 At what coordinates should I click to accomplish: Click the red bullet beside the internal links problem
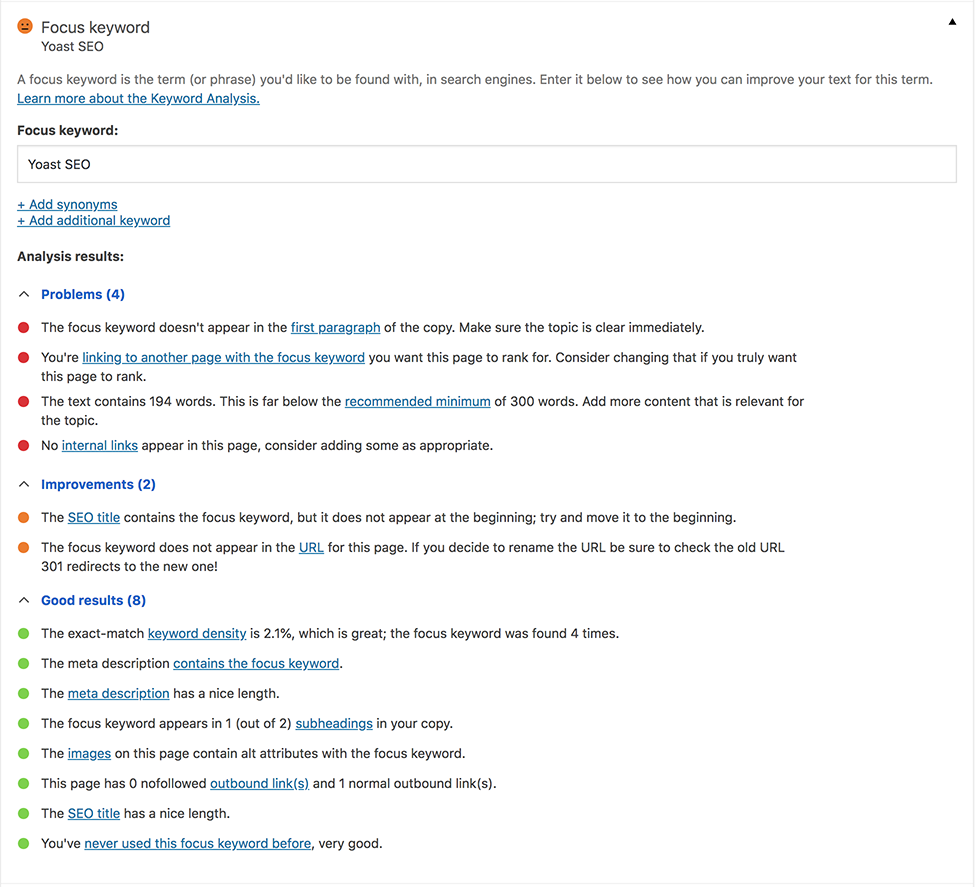[24, 446]
